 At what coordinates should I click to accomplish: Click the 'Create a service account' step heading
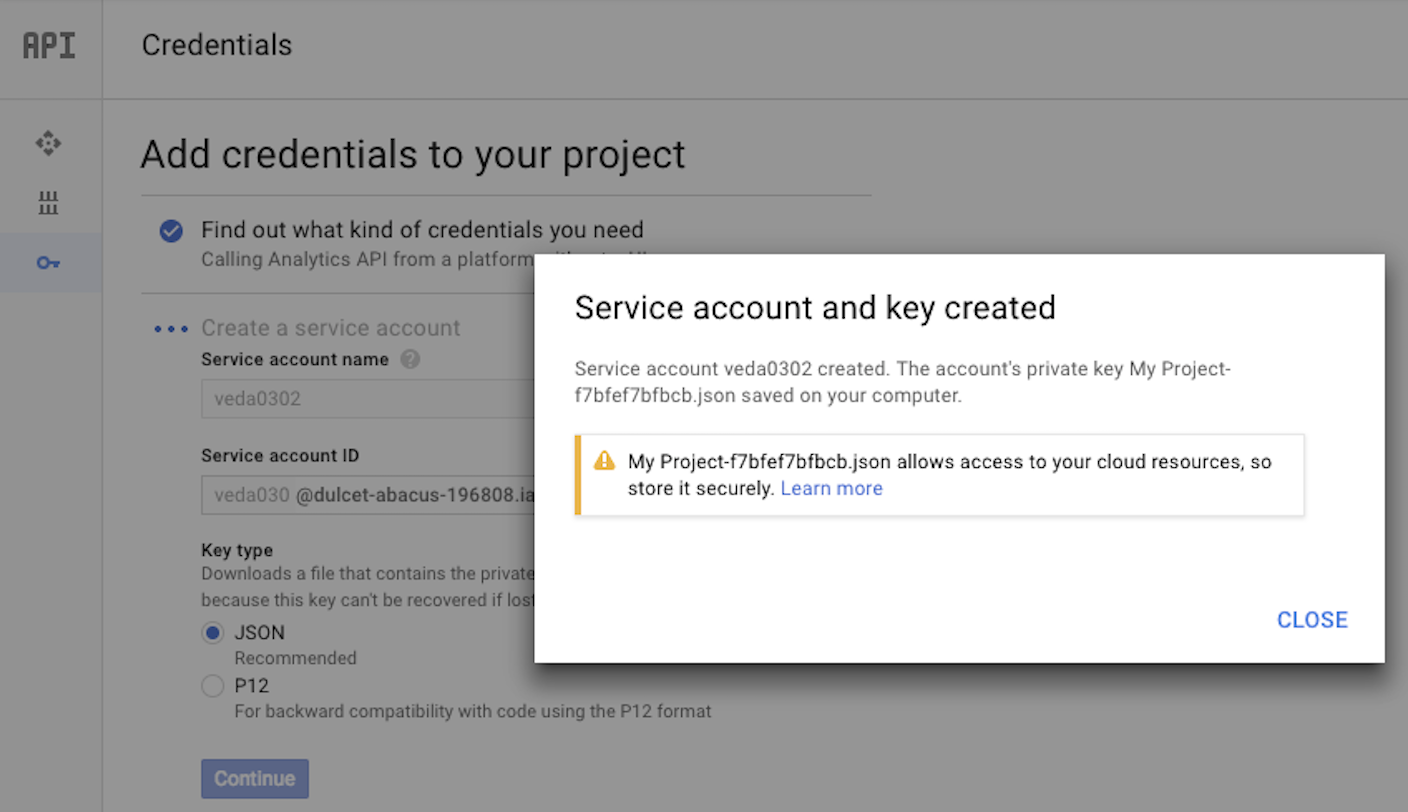point(331,328)
